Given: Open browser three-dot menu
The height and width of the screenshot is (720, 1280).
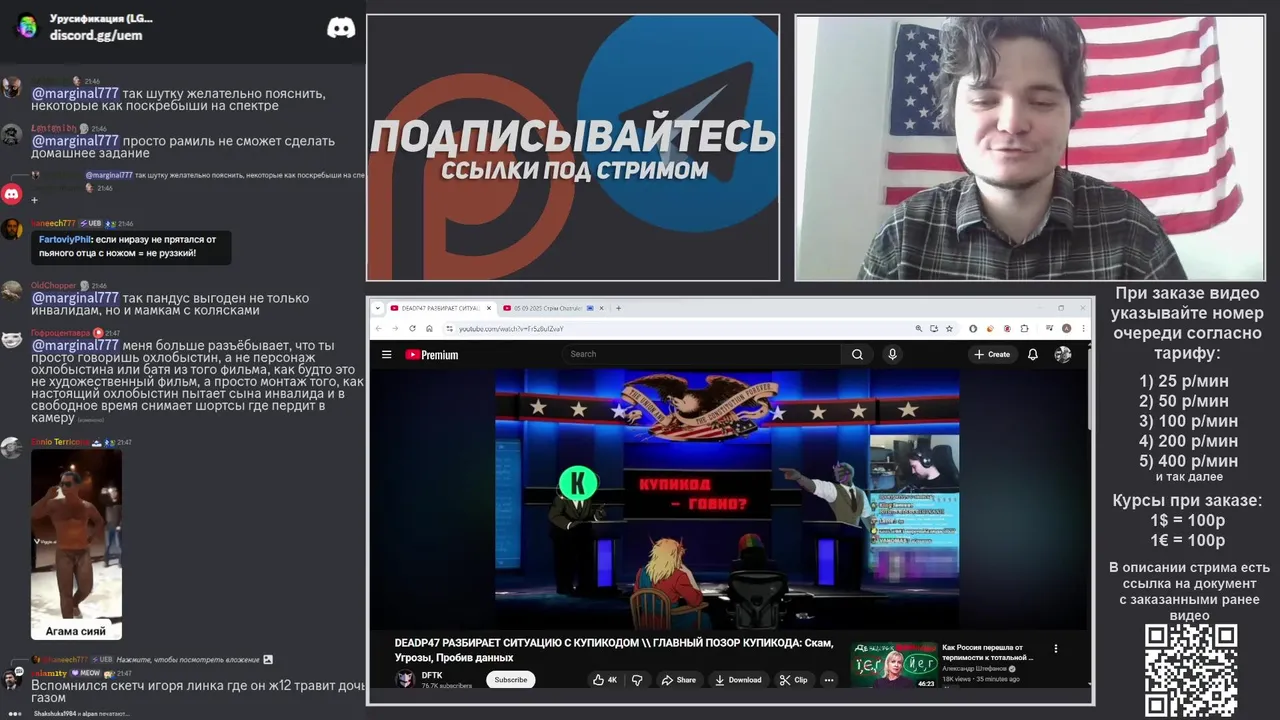Looking at the screenshot, I should click(x=1081, y=328).
